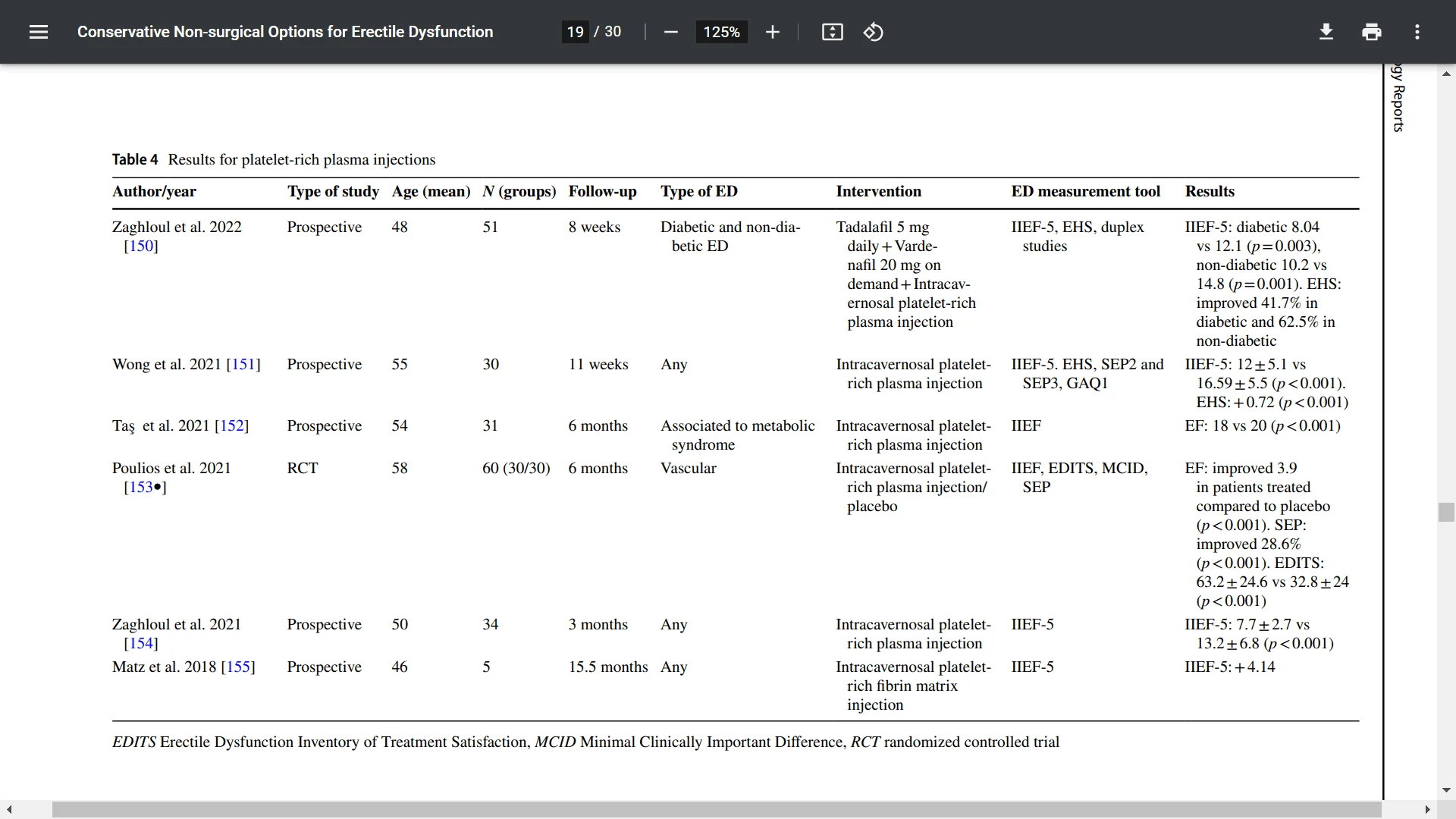Screen dimensions: 1456x819
Task: Click the '11 weeks' follow-up cell
Action: [598, 364]
